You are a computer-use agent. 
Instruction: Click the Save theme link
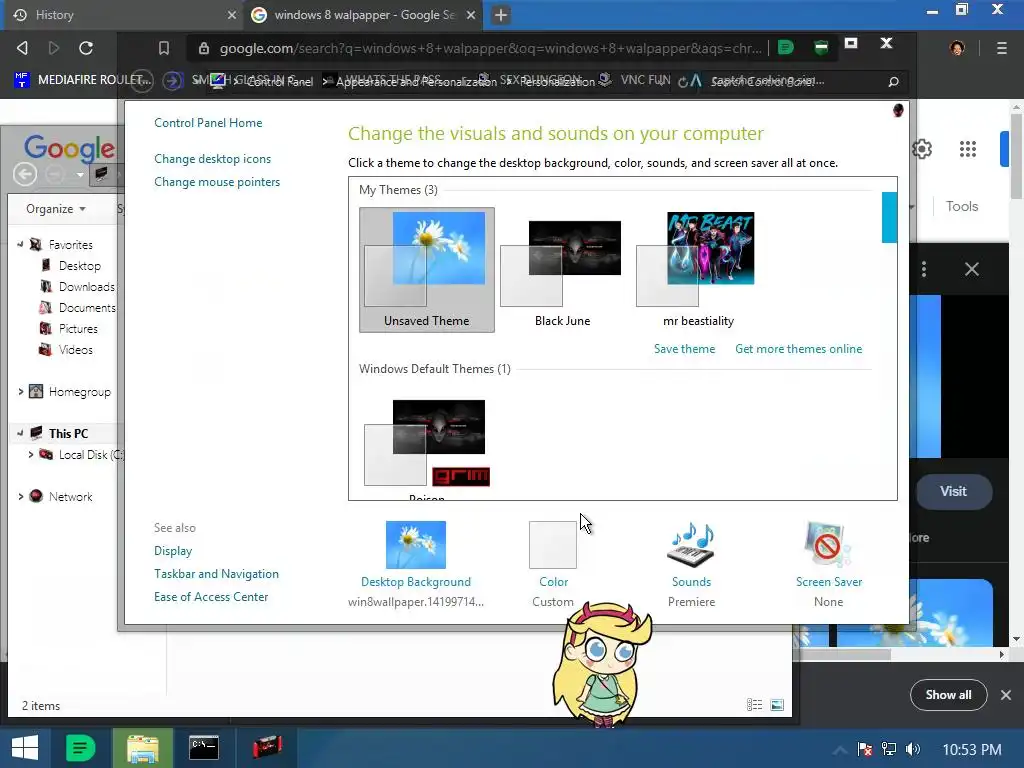click(x=684, y=349)
